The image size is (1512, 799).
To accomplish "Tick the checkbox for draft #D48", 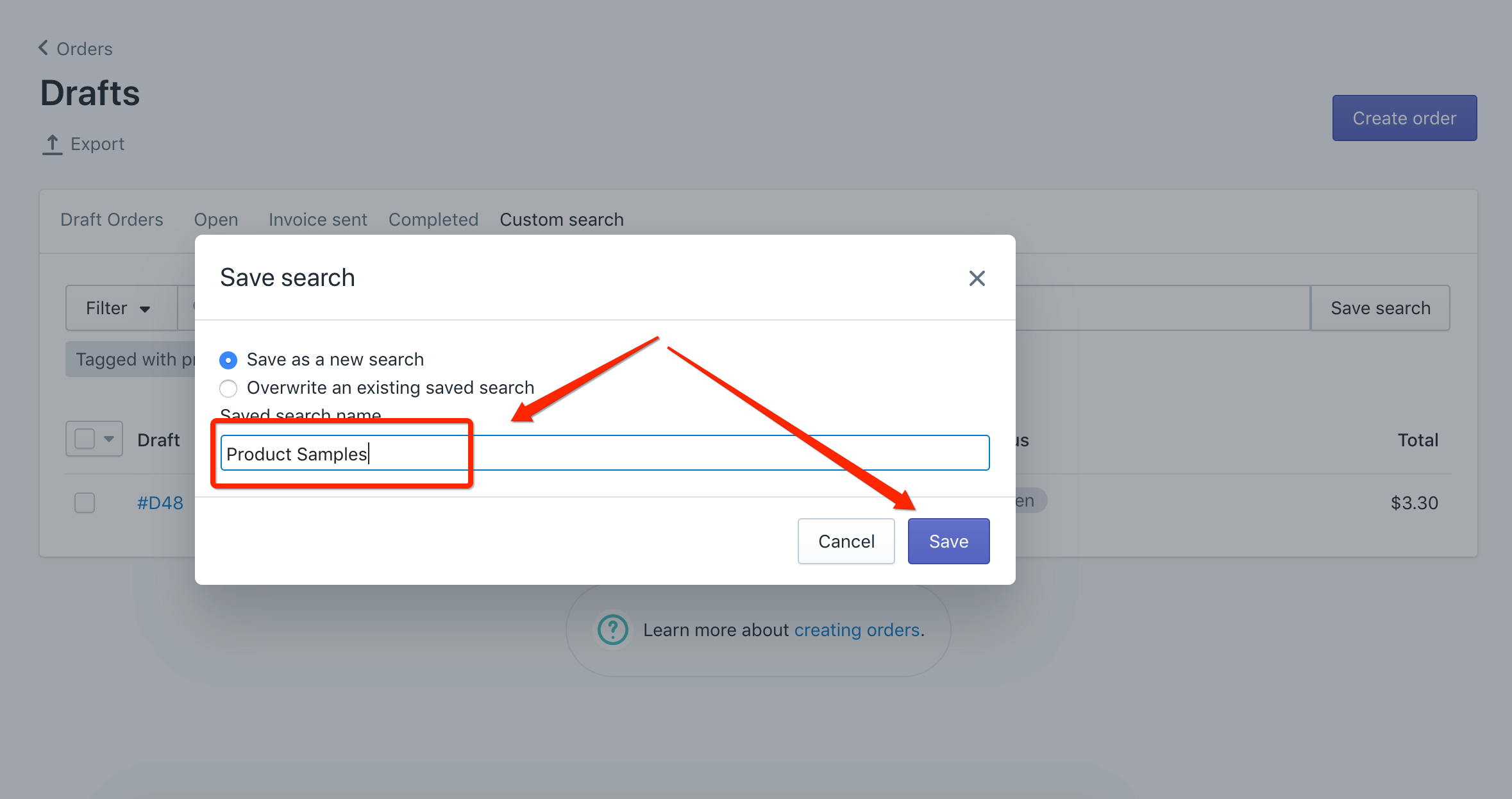I will coord(85,503).
